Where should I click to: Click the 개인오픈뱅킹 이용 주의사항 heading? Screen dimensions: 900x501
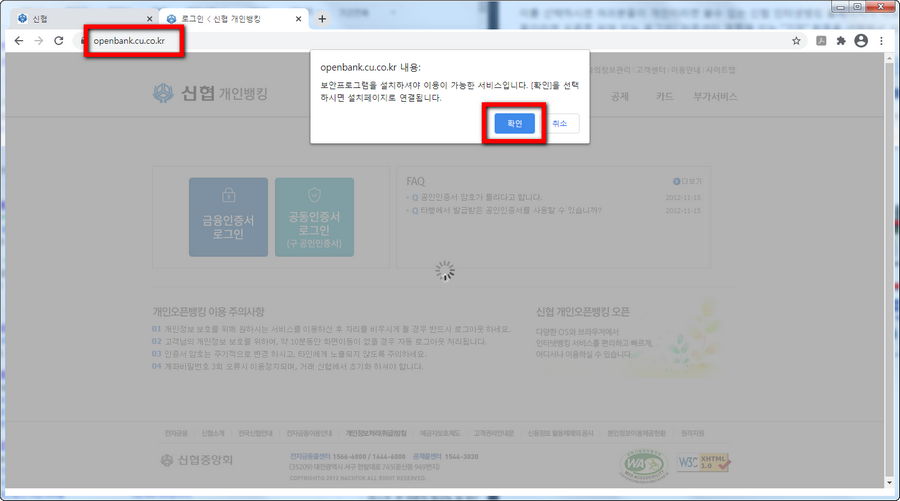(208, 312)
